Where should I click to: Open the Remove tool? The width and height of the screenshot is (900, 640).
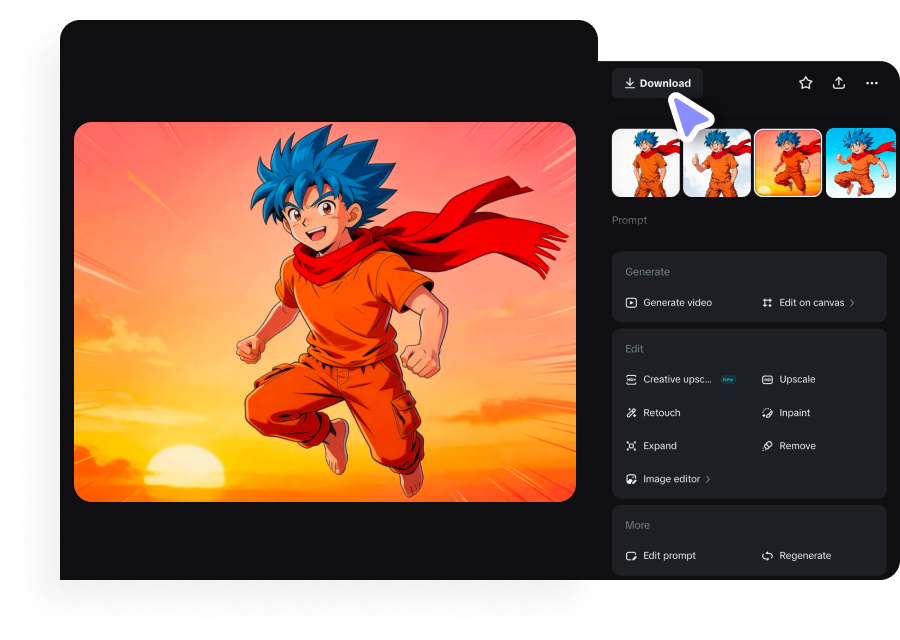(796, 445)
